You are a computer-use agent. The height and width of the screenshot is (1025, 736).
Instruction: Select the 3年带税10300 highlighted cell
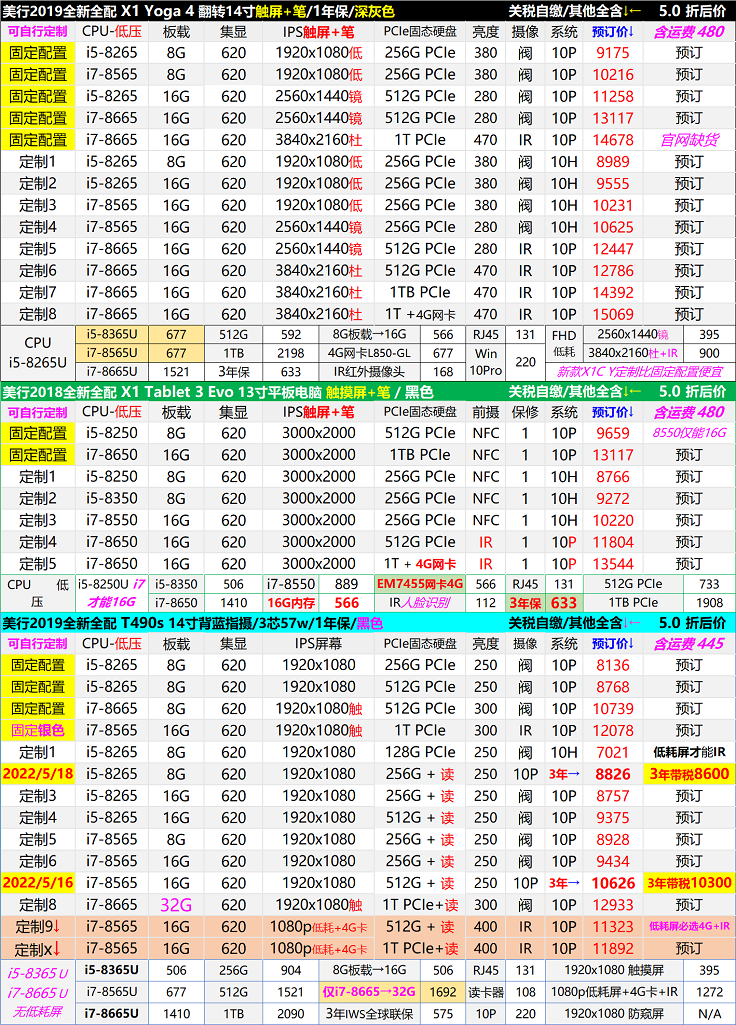(x=689, y=883)
